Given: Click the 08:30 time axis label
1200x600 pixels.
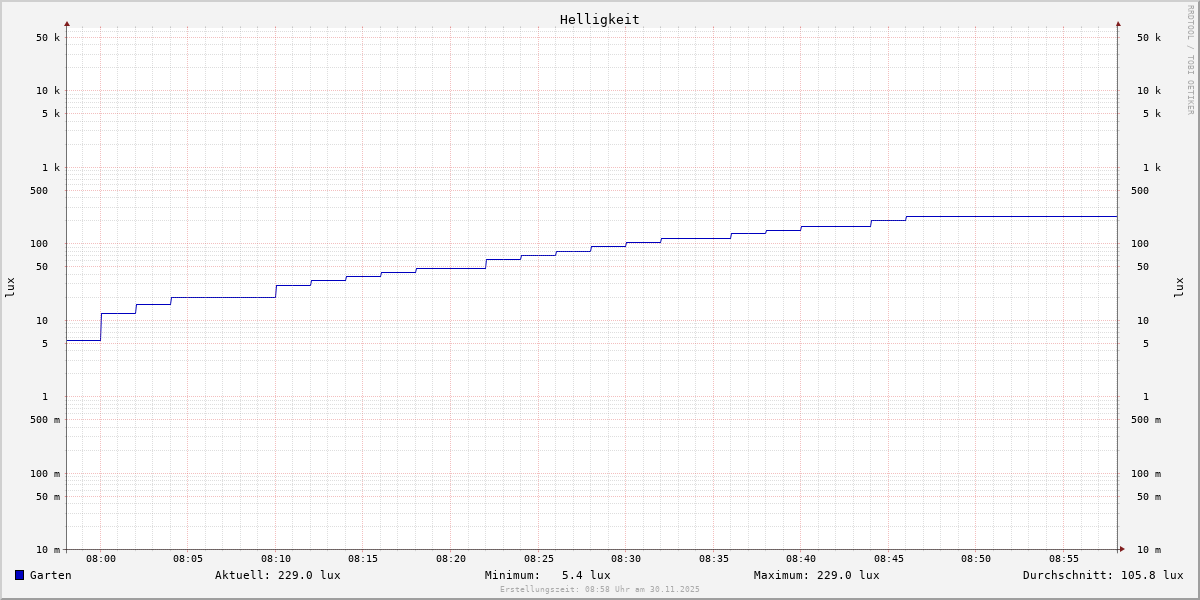Looking at the screenshot, I should (626, 559).
